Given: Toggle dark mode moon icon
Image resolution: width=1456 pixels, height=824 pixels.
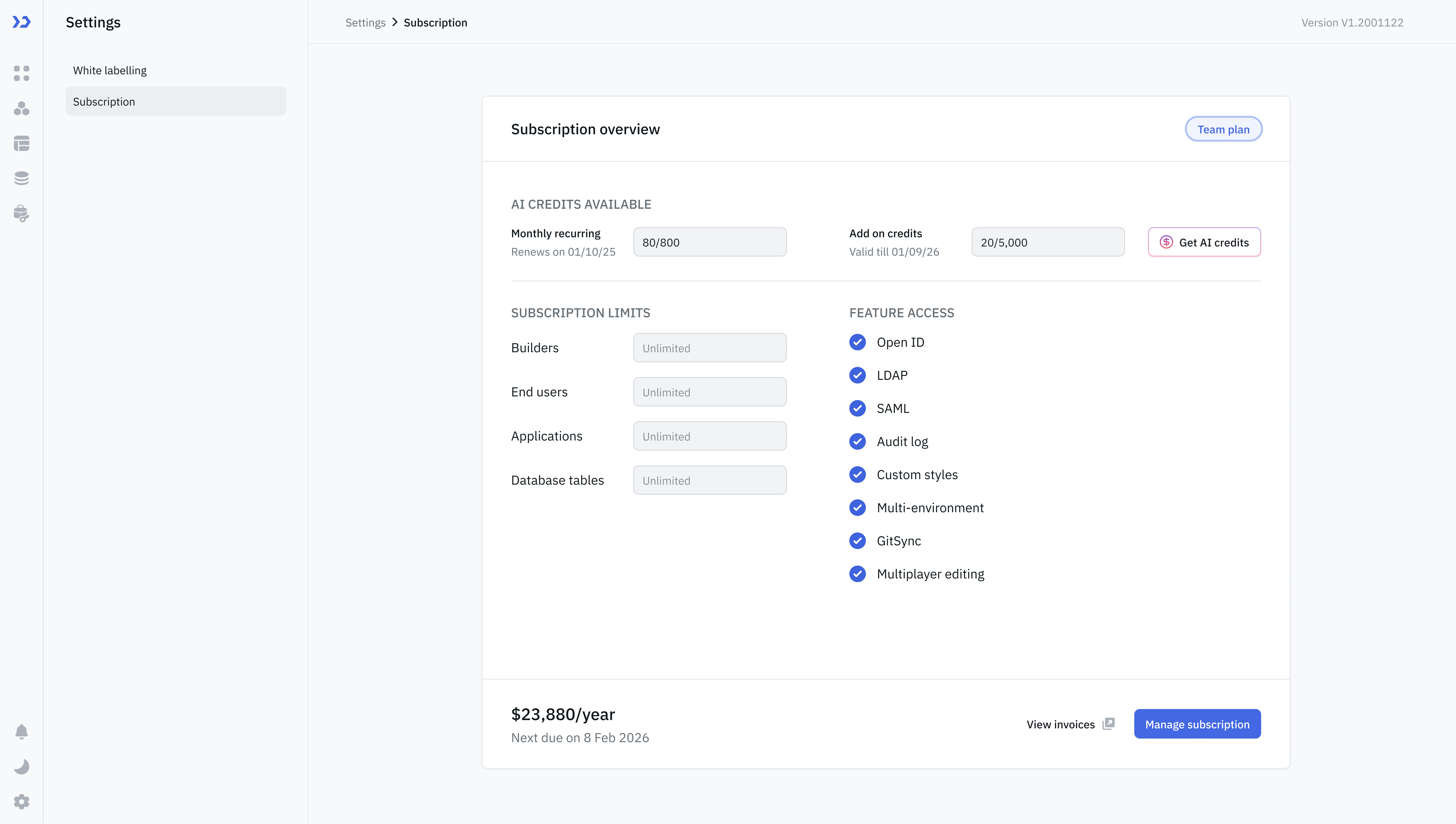Looking at the screenshot, I should click(x=22, y=767).
